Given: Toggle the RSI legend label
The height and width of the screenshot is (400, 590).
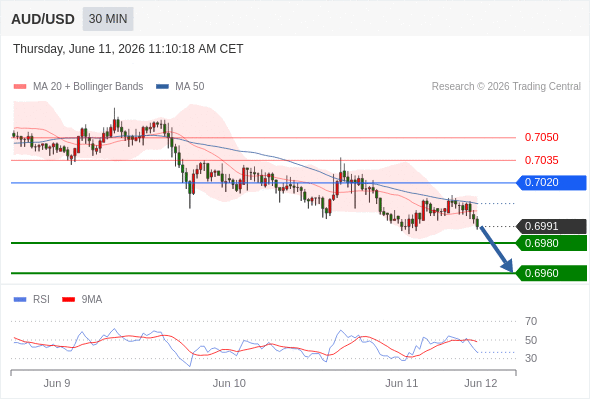Looking at the screenshot, I should tap(41, 300).
